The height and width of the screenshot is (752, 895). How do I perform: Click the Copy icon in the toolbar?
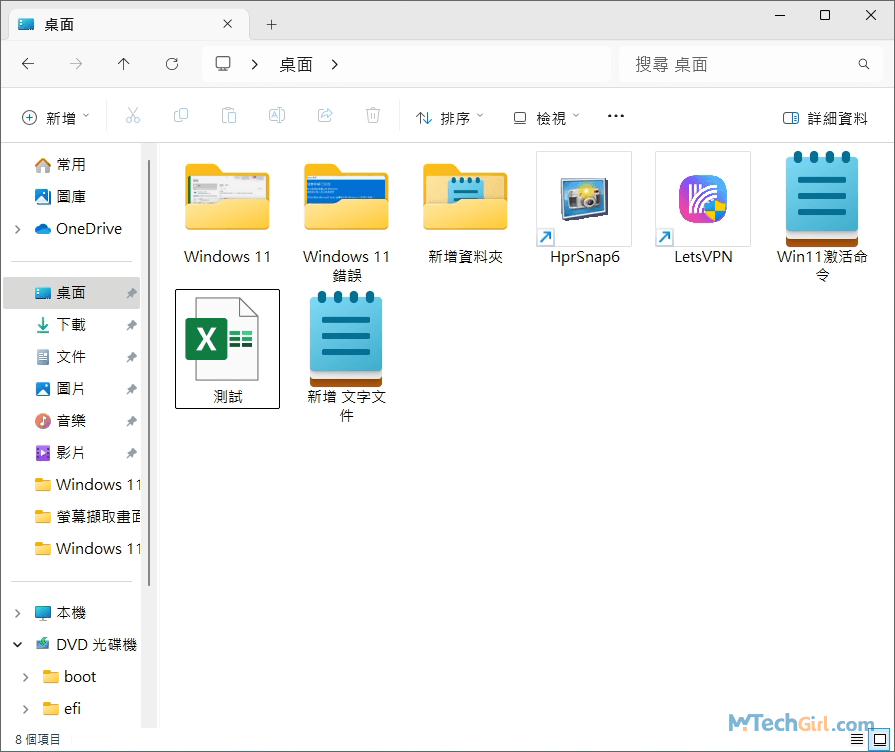click(x=181, y=115)
